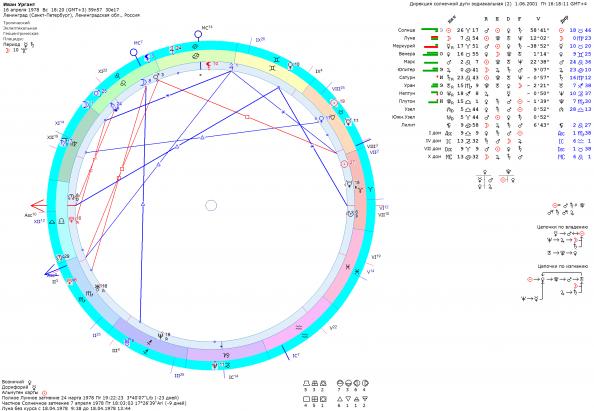The height and width of the screenshot is (411, 594).
Task: Select the MC14 circle marker above the chart
Action: click(x=198, y=35)
